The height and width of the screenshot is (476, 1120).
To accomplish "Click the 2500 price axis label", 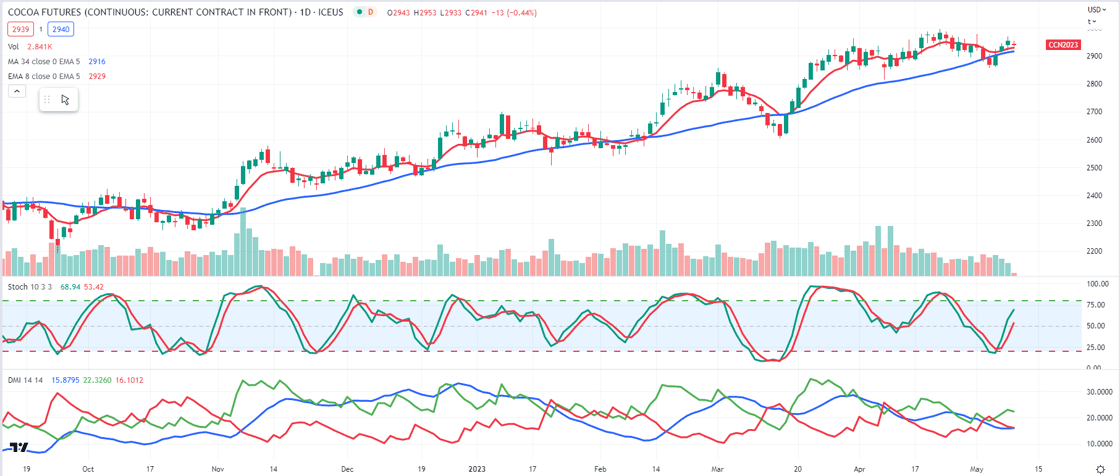I will point(1094,168).
